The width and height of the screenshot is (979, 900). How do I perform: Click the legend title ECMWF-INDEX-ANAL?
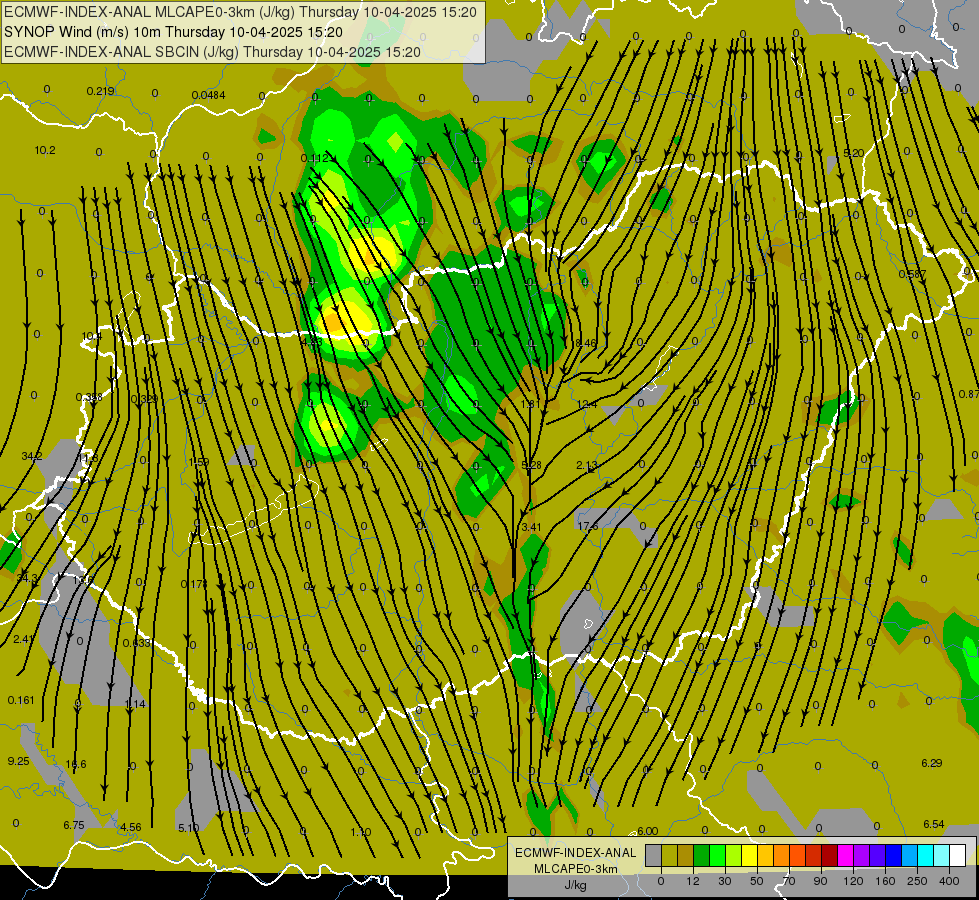point(575,853)
